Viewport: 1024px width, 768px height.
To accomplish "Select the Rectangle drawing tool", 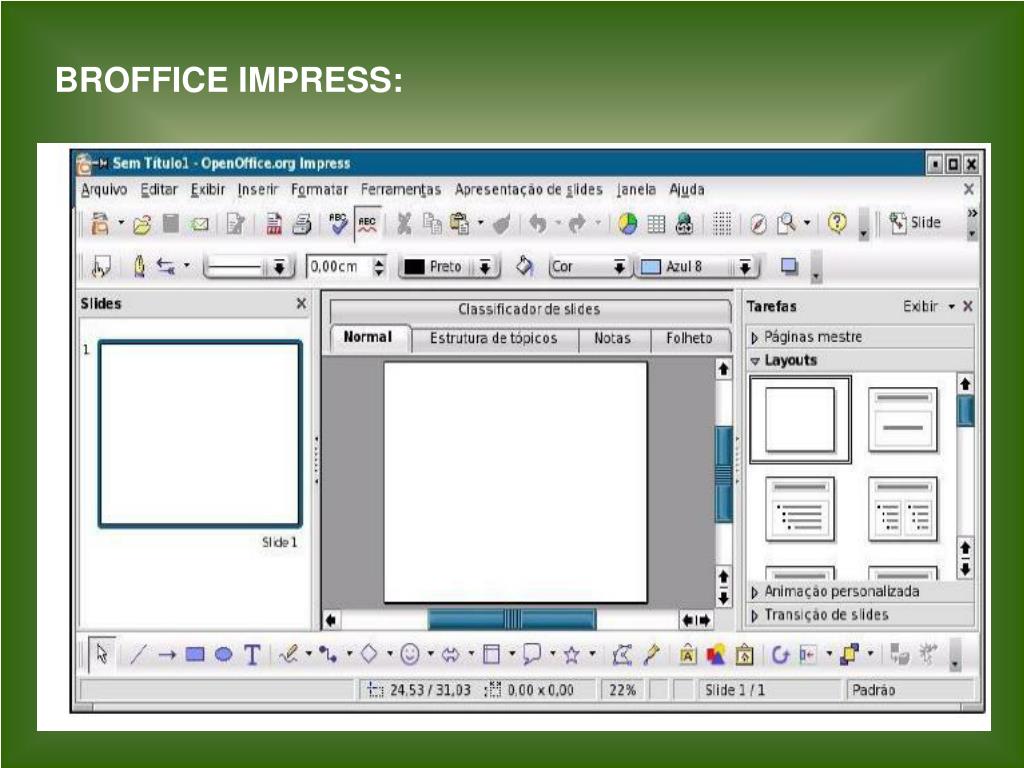I will tap(195, 654).
